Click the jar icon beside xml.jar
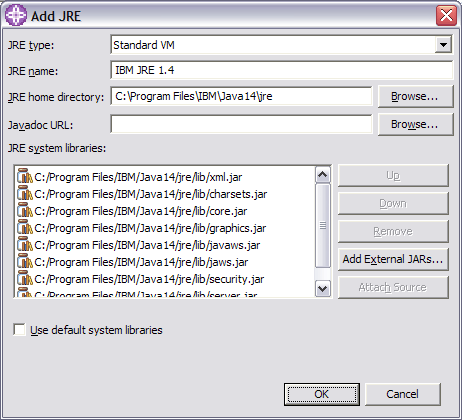The height and width of the screenshot is (420, 462). click(25, 176)
